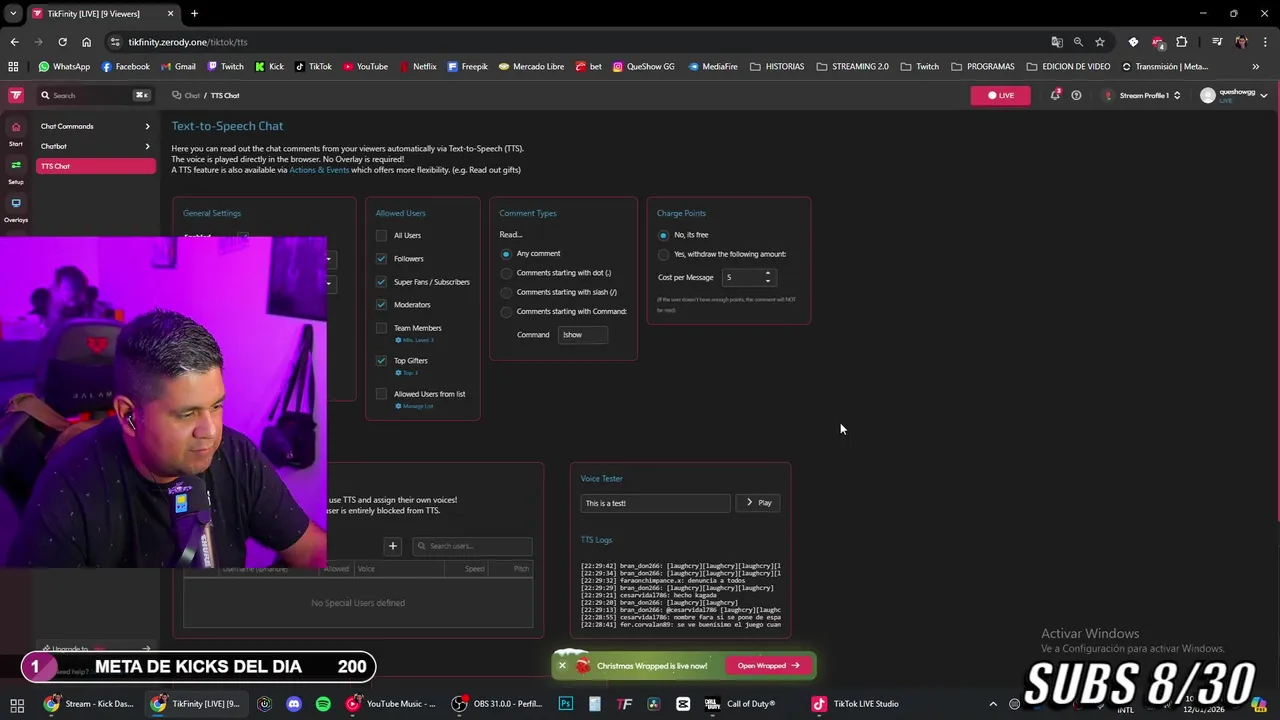Switch to OBS in taskbar
Viewport: 1280px width, 720px height.
tap(497, 704)
